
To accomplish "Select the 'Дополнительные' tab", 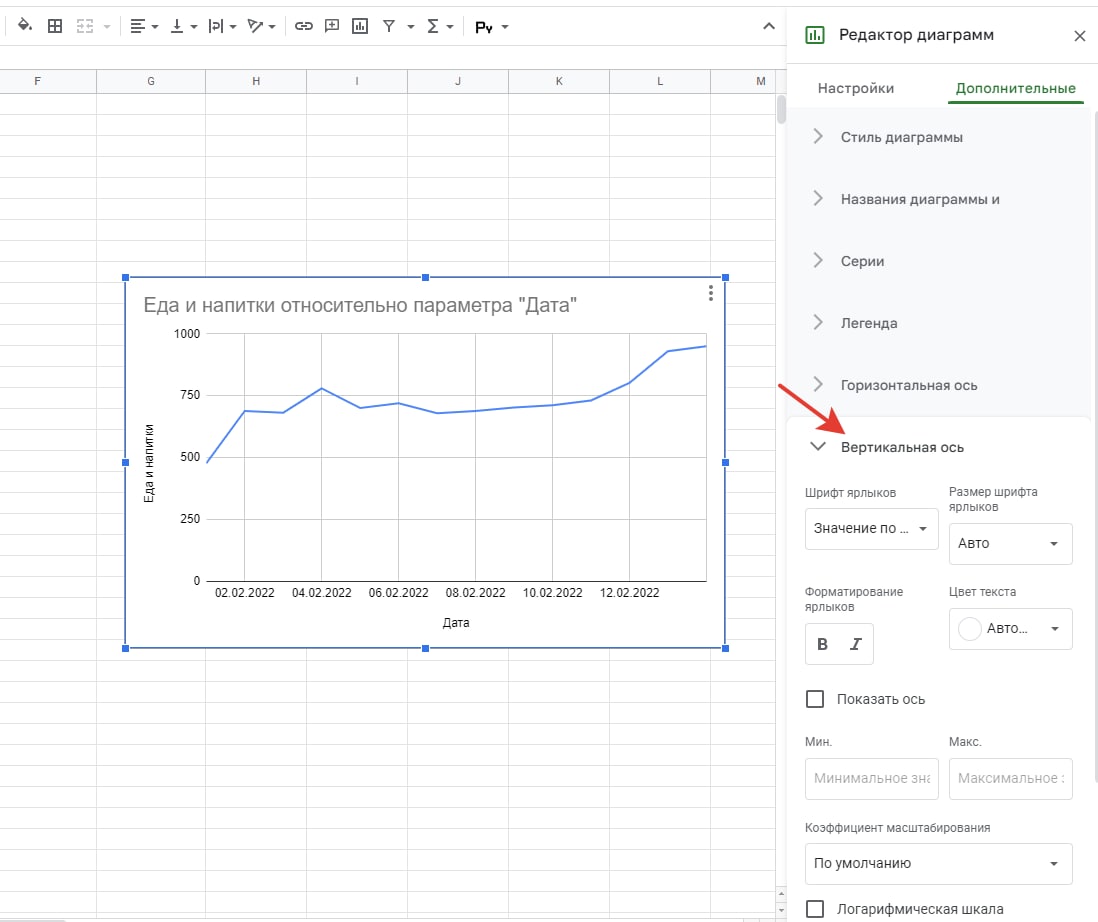I will [1015, 88].
